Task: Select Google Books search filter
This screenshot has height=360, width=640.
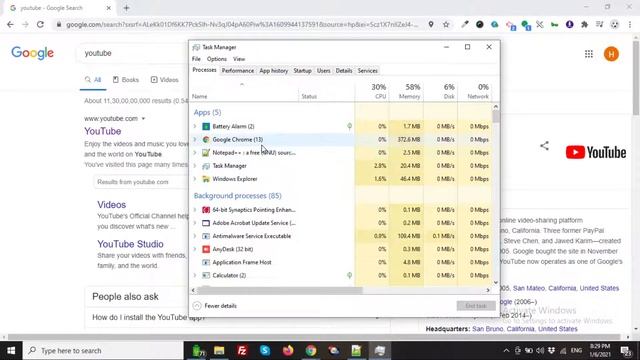Action: (126, 80)
